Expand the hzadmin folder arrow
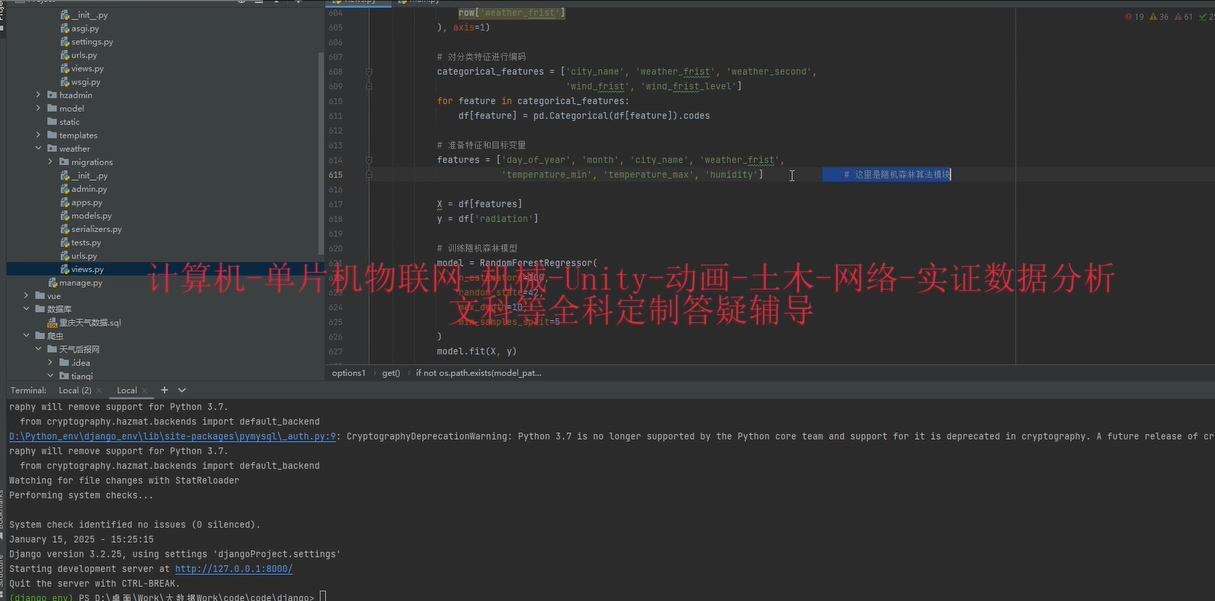This screenshot has height=601, width=1215. coord(39,95)
